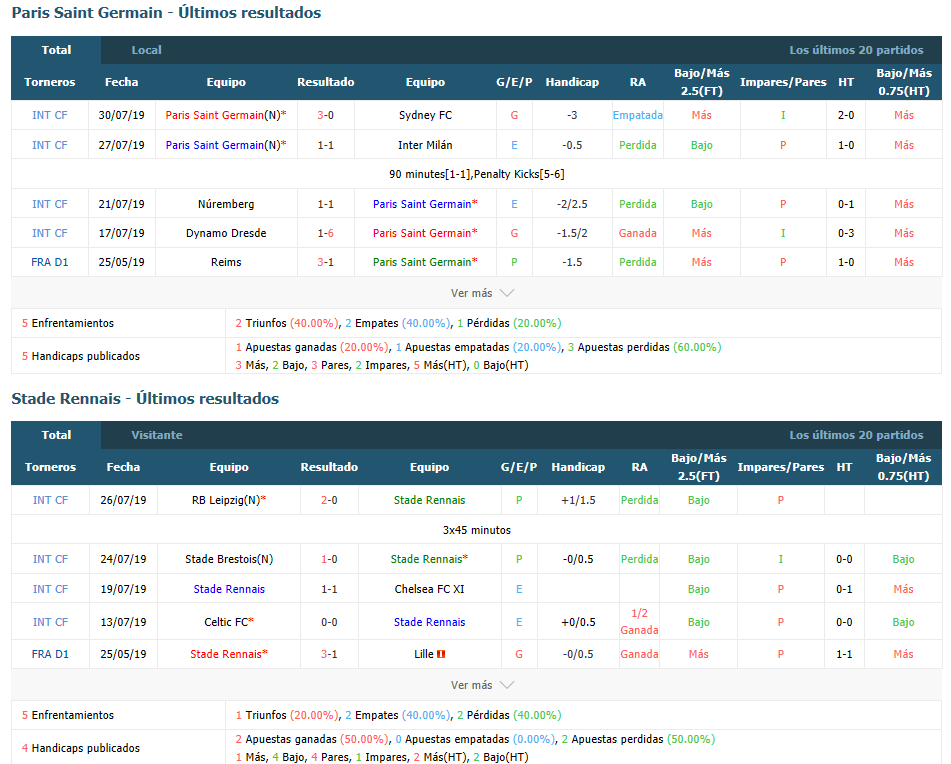Click the 2-0 half-time score for Sydney FC match

846,115
